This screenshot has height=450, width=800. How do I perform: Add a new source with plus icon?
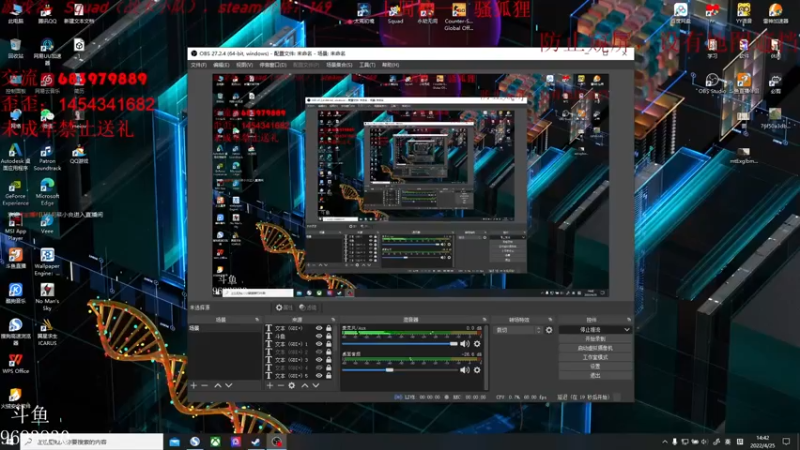(x=270, y=385)
